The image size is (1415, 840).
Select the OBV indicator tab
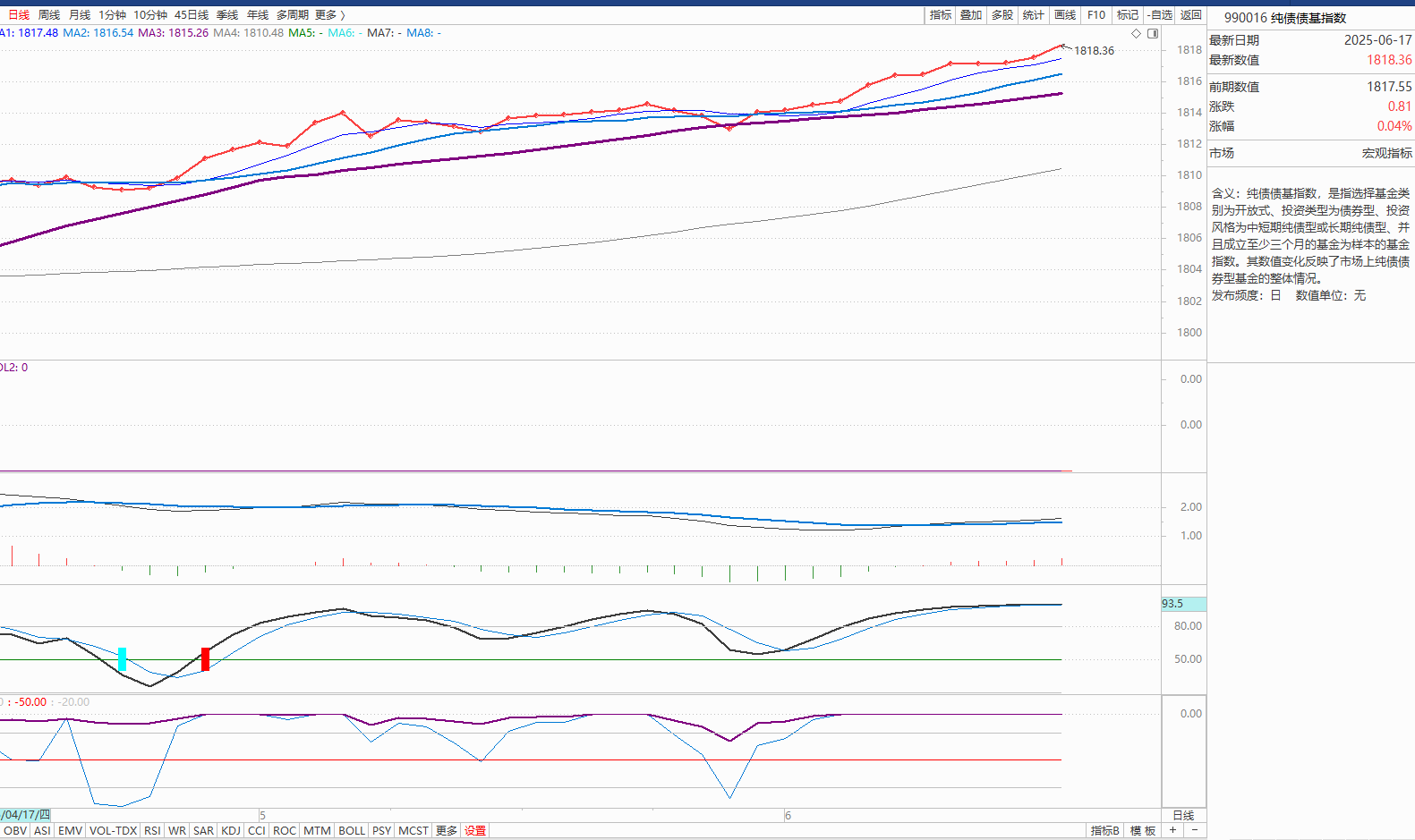tap(15, 831)
